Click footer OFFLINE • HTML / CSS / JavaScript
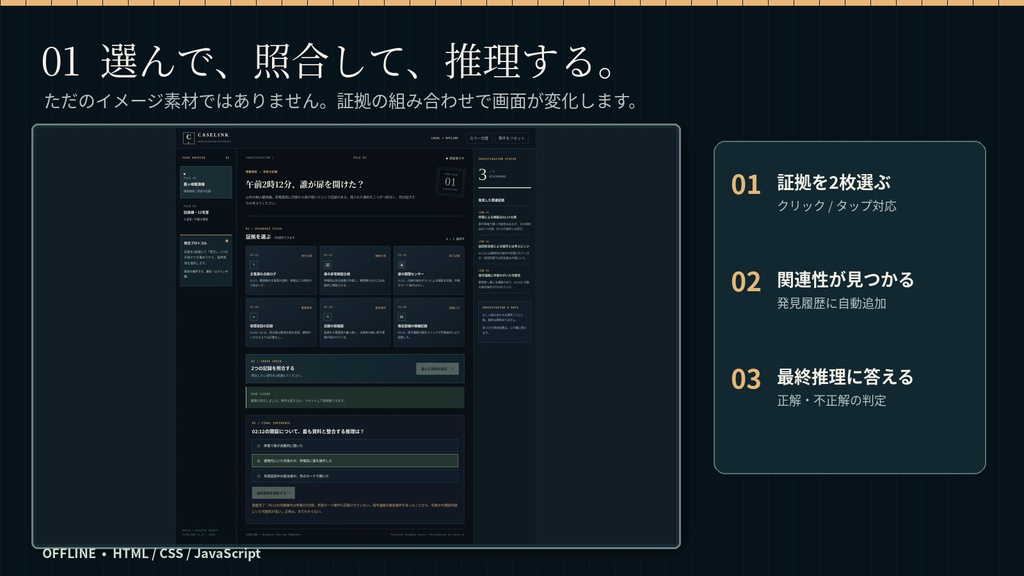This screenshot has height=576, width=1024. tap(152, 553)
